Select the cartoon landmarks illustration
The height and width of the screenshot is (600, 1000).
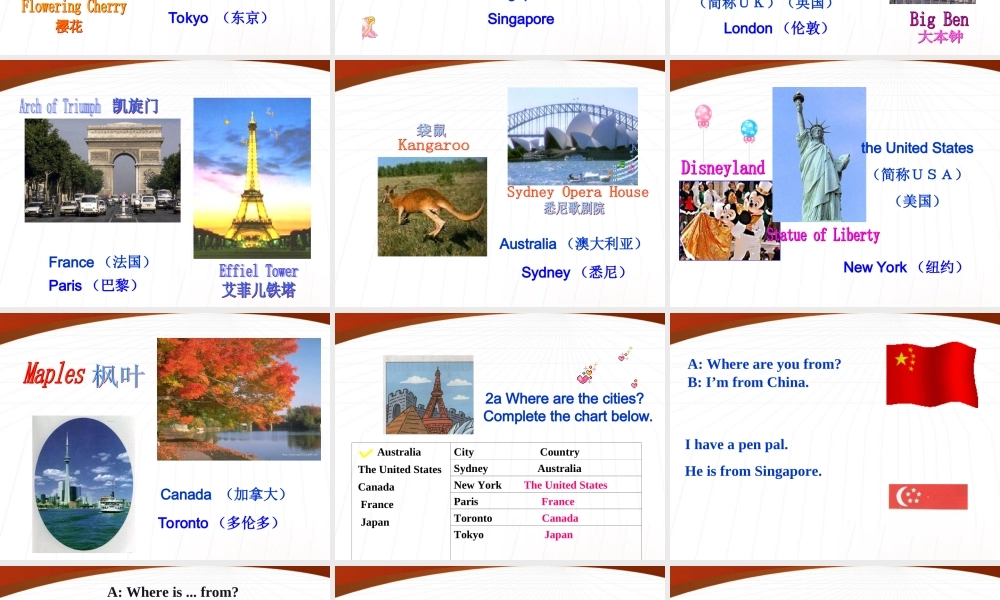[x=429, y=395]
